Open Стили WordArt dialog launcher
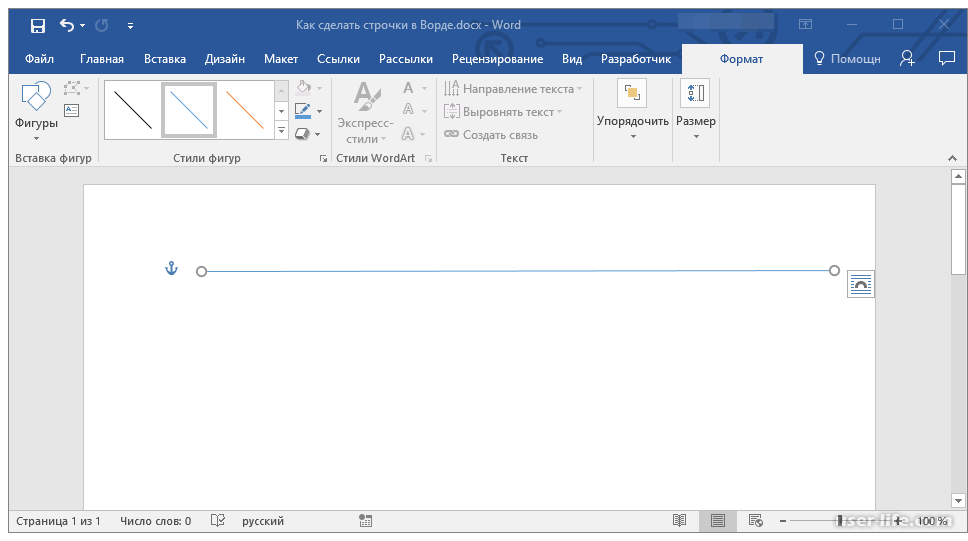The image size is (968, 541). [428, 159]
